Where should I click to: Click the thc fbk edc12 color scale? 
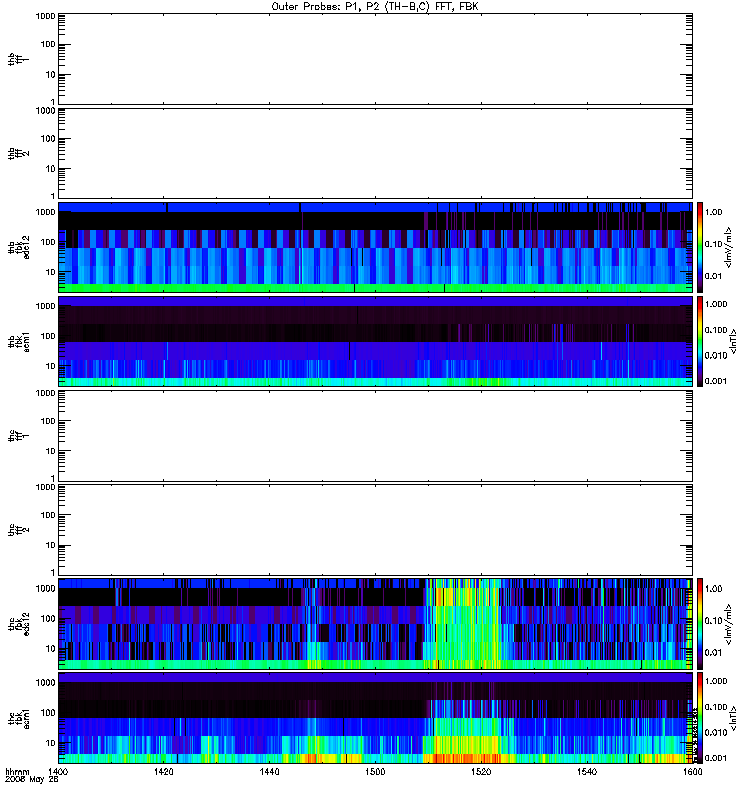pos(700,624)
